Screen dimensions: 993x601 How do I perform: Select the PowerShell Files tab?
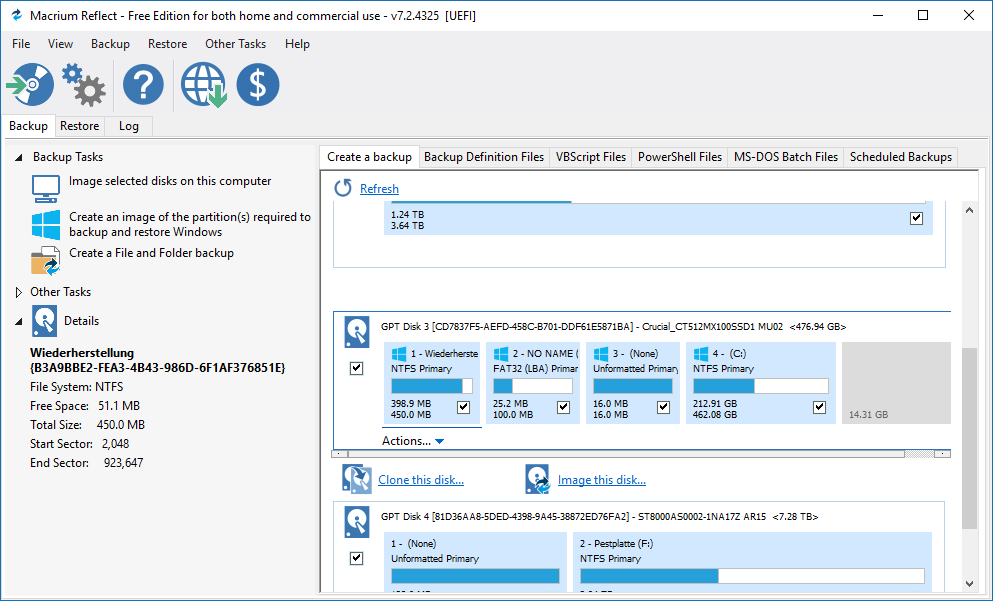680,157
